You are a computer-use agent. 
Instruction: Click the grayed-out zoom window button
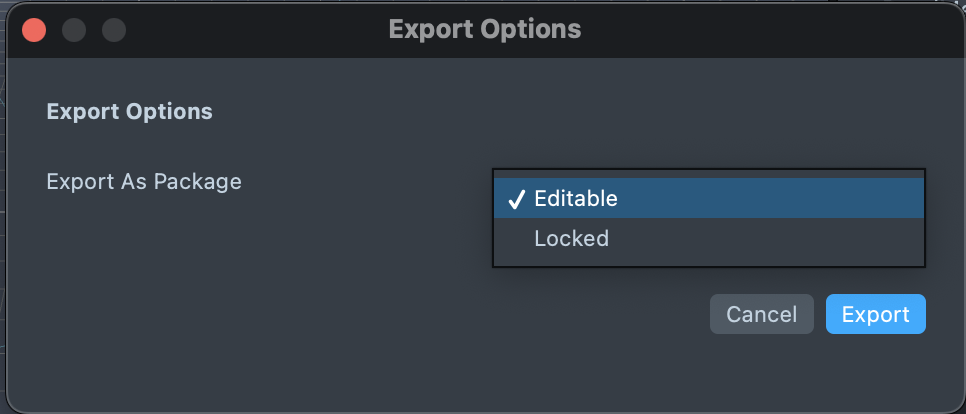(114, 29)
